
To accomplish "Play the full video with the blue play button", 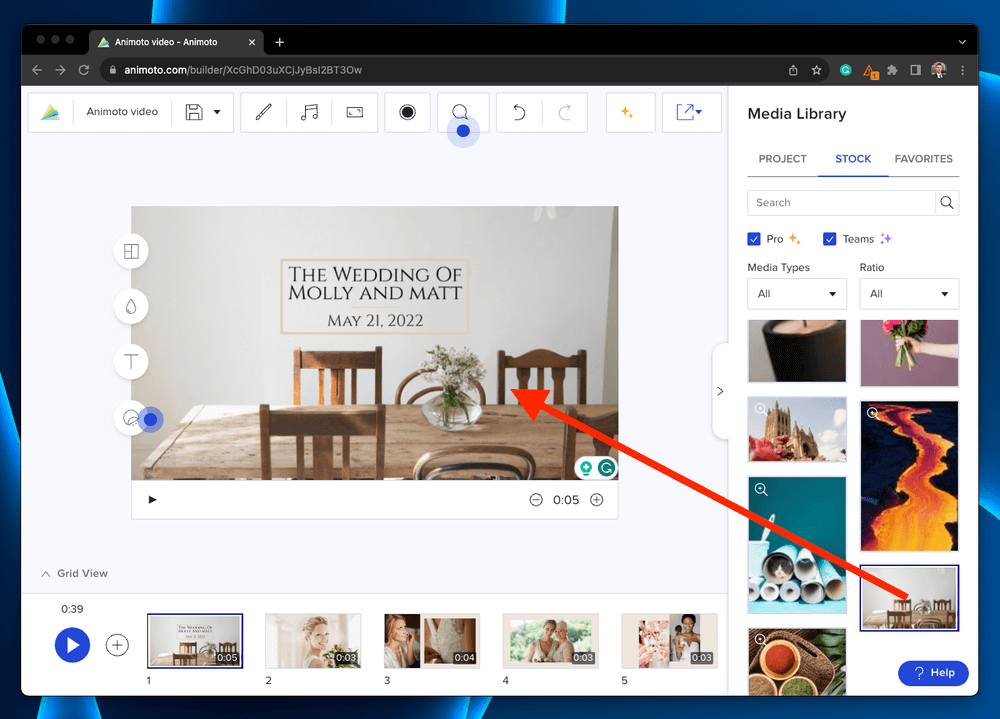I will click(x=72, y=645).
